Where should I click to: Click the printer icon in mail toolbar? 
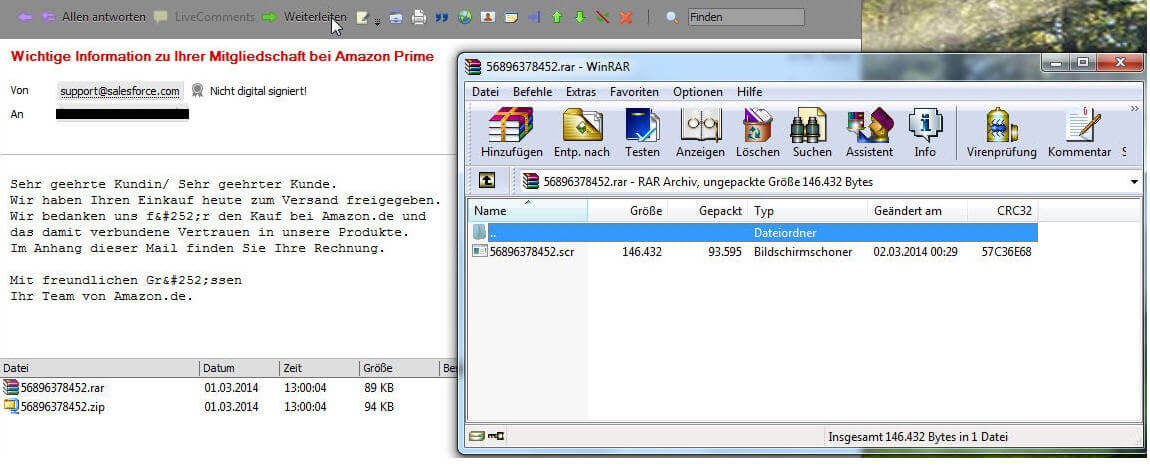(418, 17)
